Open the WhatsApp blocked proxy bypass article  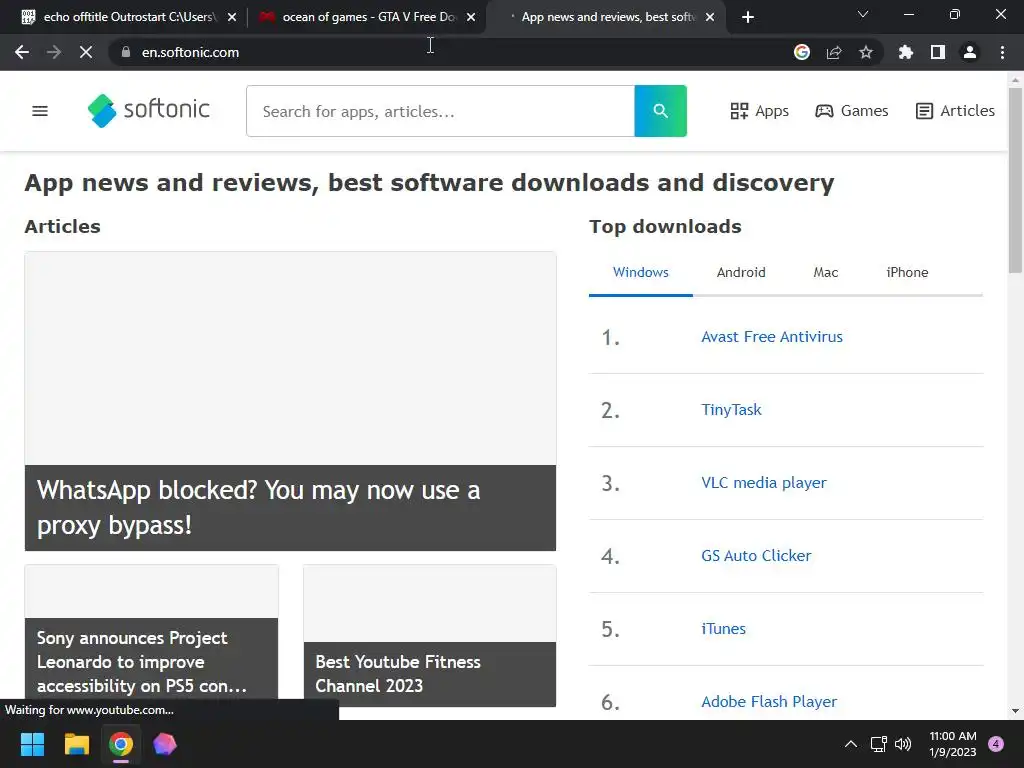[x=291, y=401]
